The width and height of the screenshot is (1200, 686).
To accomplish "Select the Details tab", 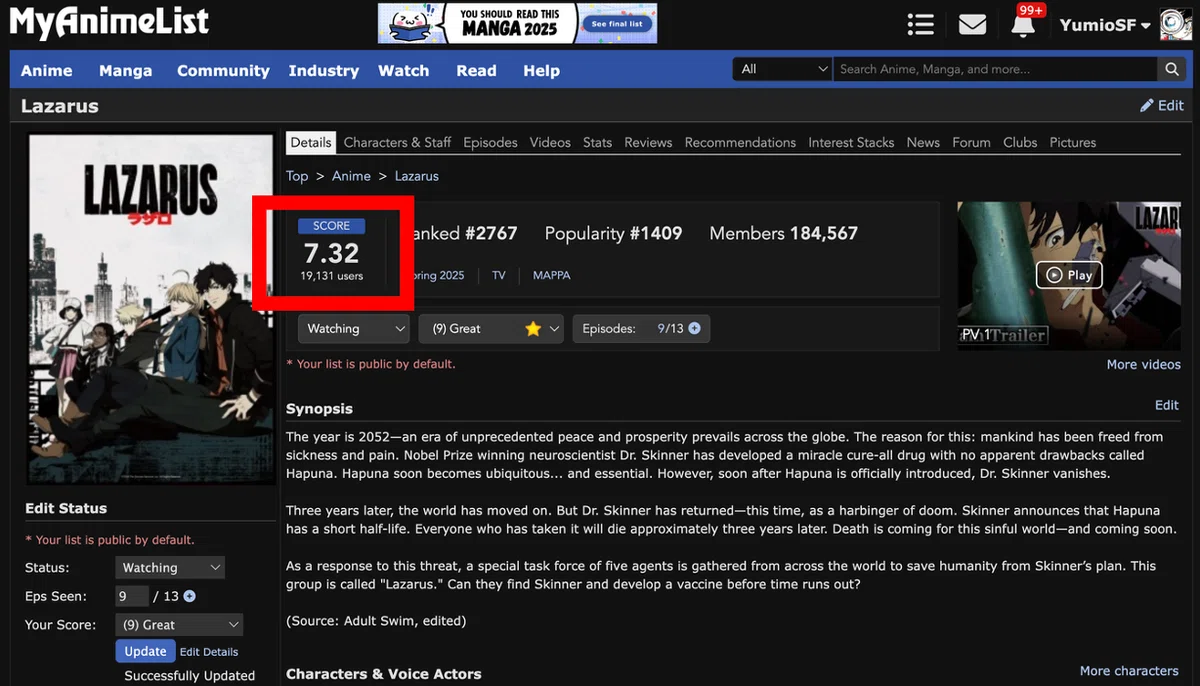I will click(311, 142).
